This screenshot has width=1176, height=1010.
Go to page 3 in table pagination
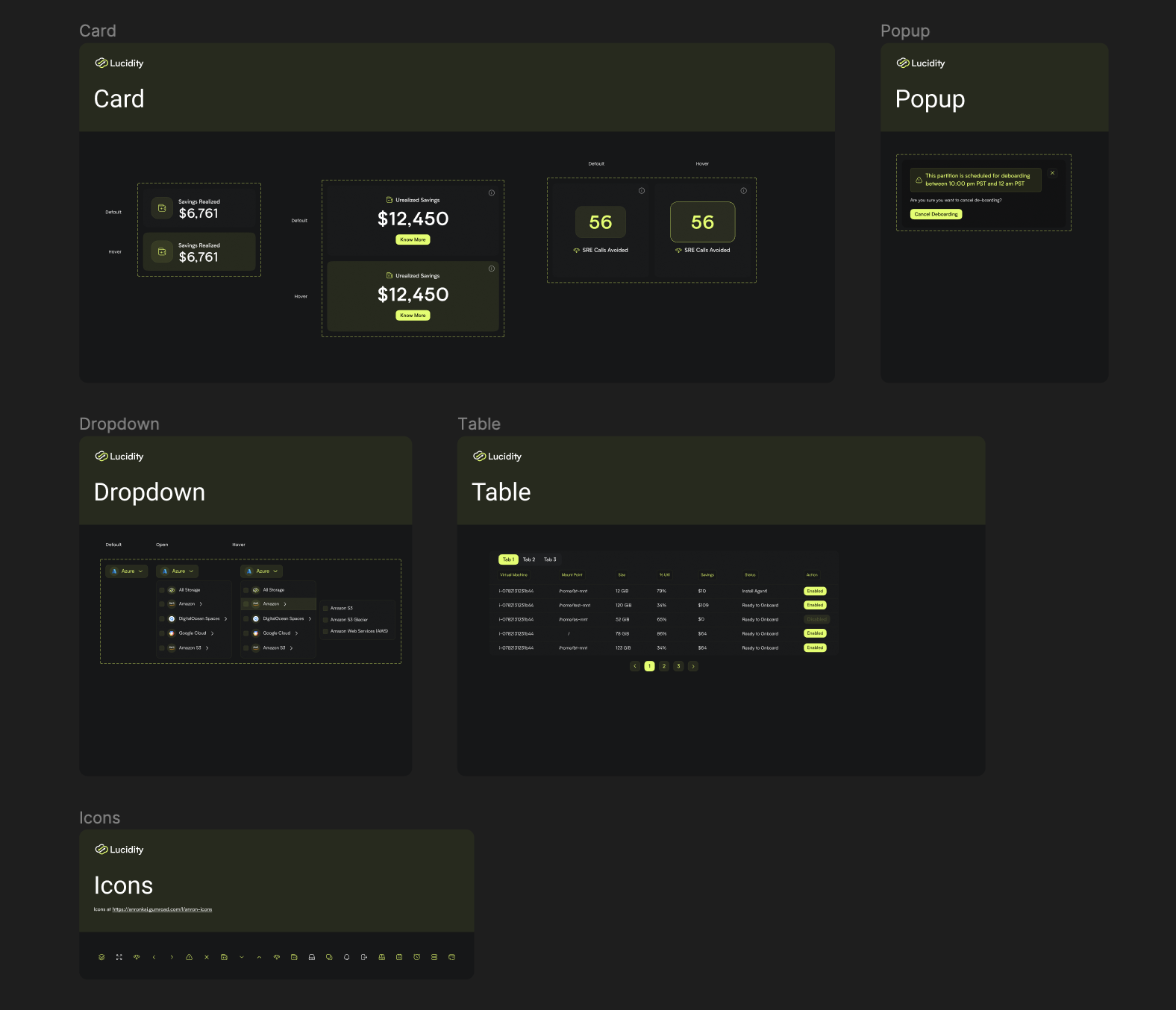(678, 666)
